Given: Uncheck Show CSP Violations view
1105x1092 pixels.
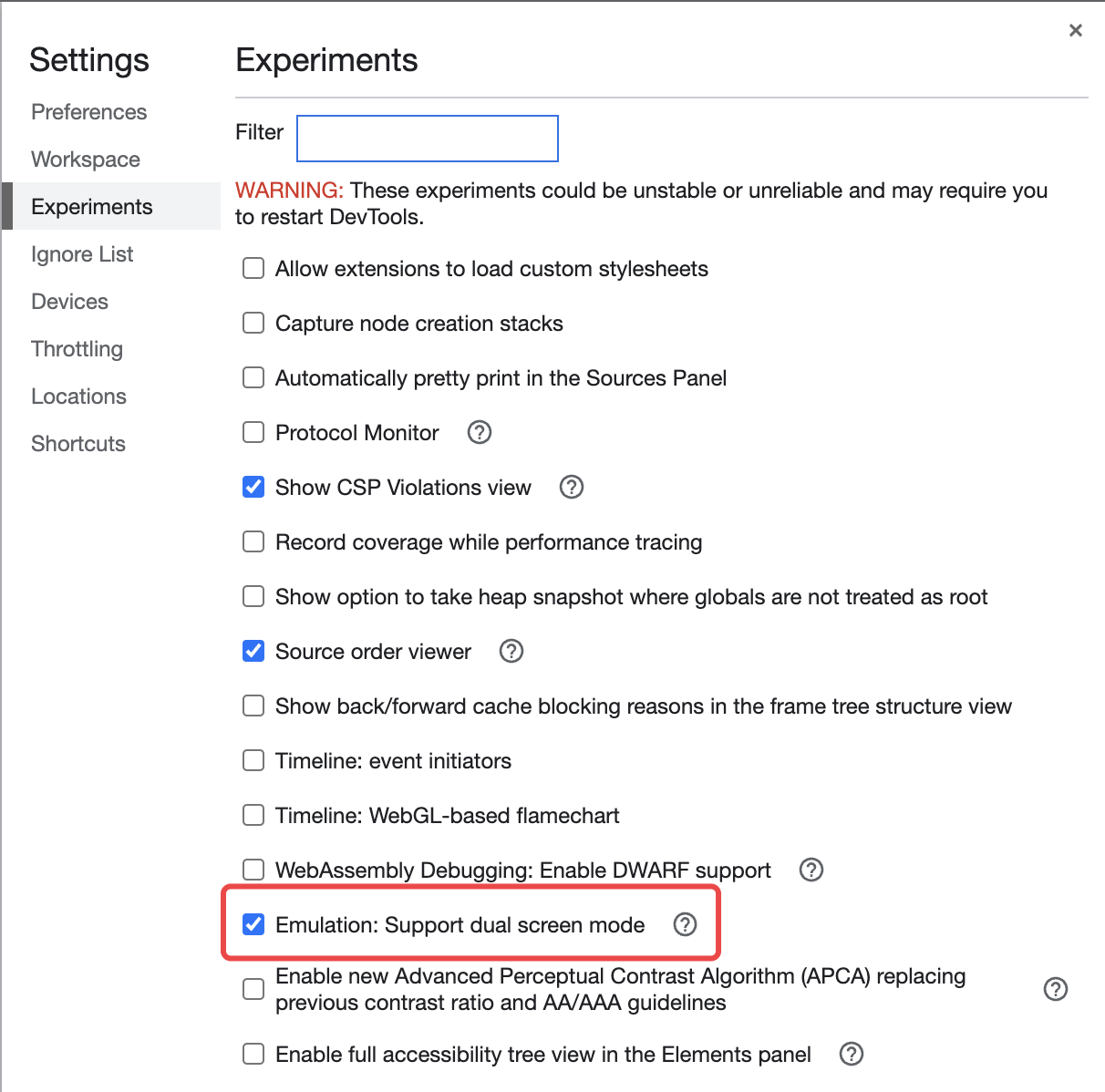Looking at the screenshot, I should (x=253, y=487).
